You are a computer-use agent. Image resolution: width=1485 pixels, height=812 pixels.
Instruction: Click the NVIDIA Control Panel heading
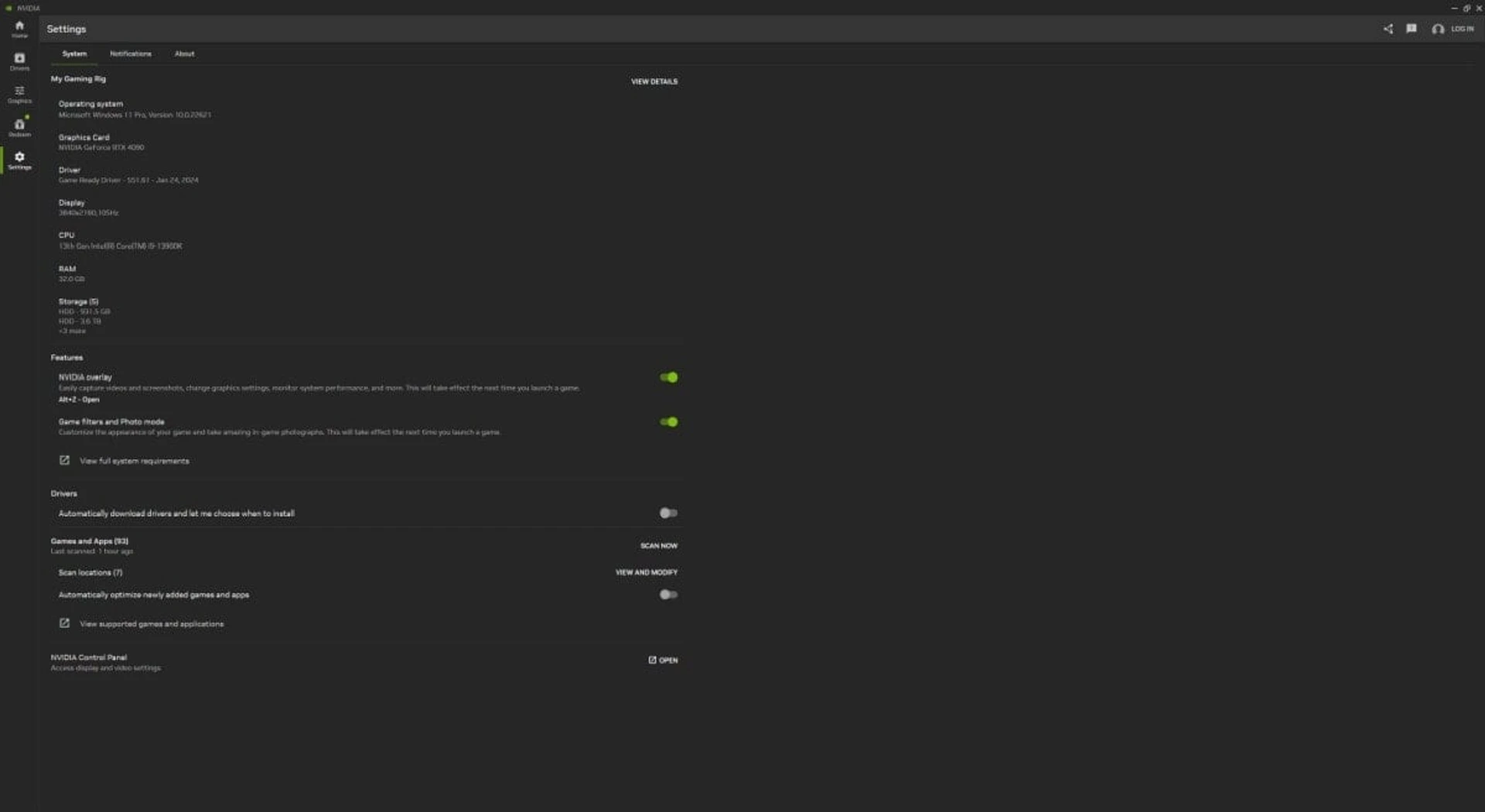tap(88, 657)
